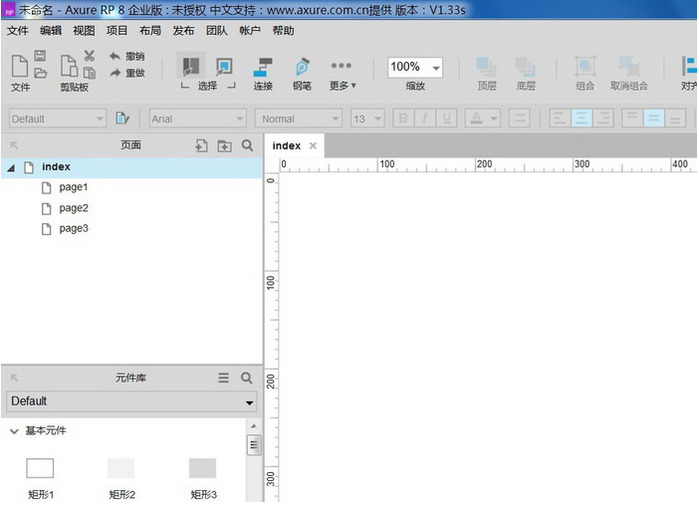Screen dimensions: 699x505
Task: Click the scissors Cut icon
Action: coord(89,56)
